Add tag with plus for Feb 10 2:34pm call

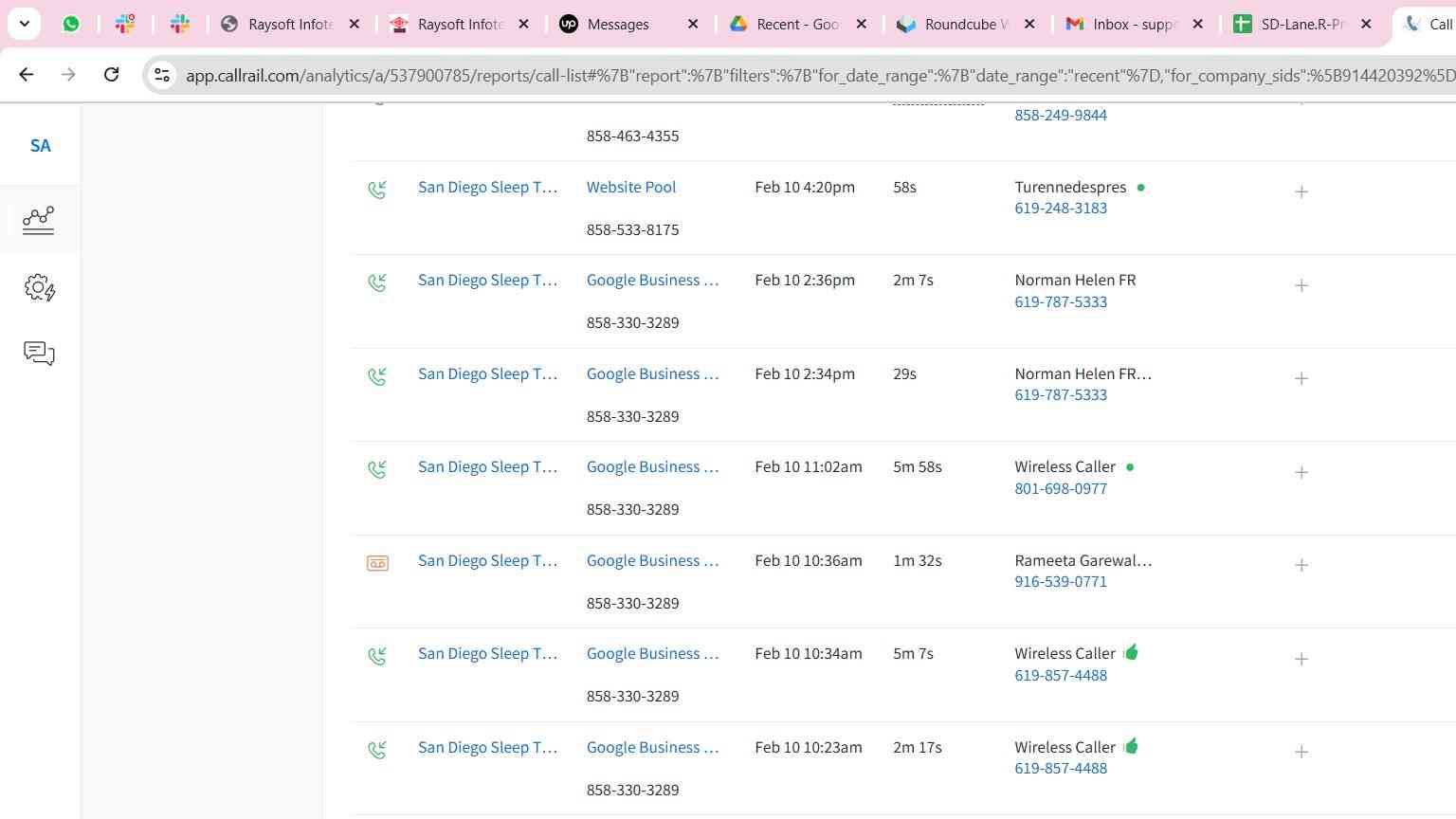[x=1301, y=378]
